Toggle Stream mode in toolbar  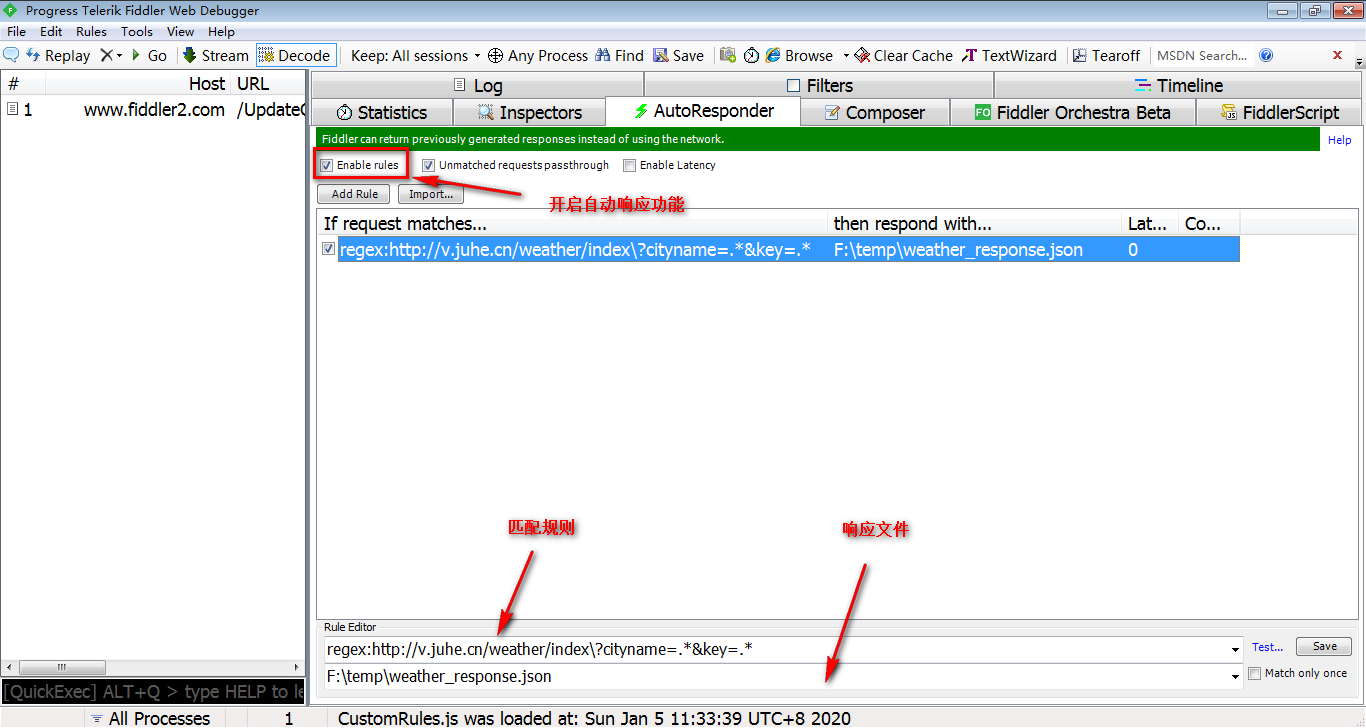(x=215, y=55)
